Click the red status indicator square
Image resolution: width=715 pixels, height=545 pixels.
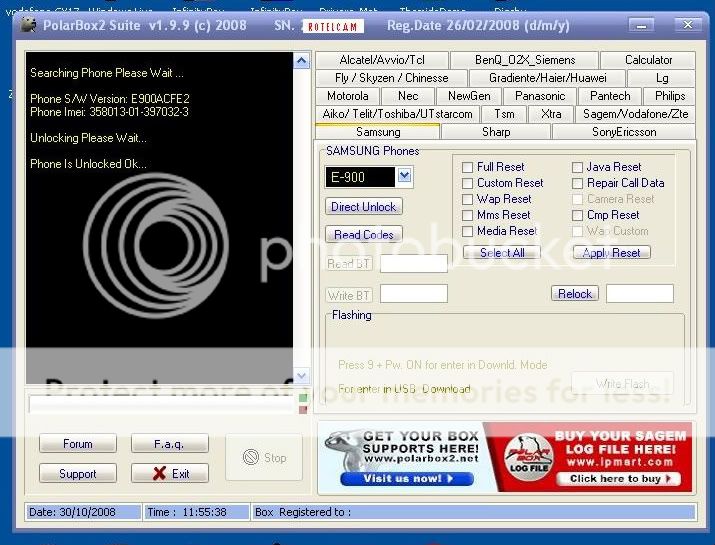(x=303, y=410)
